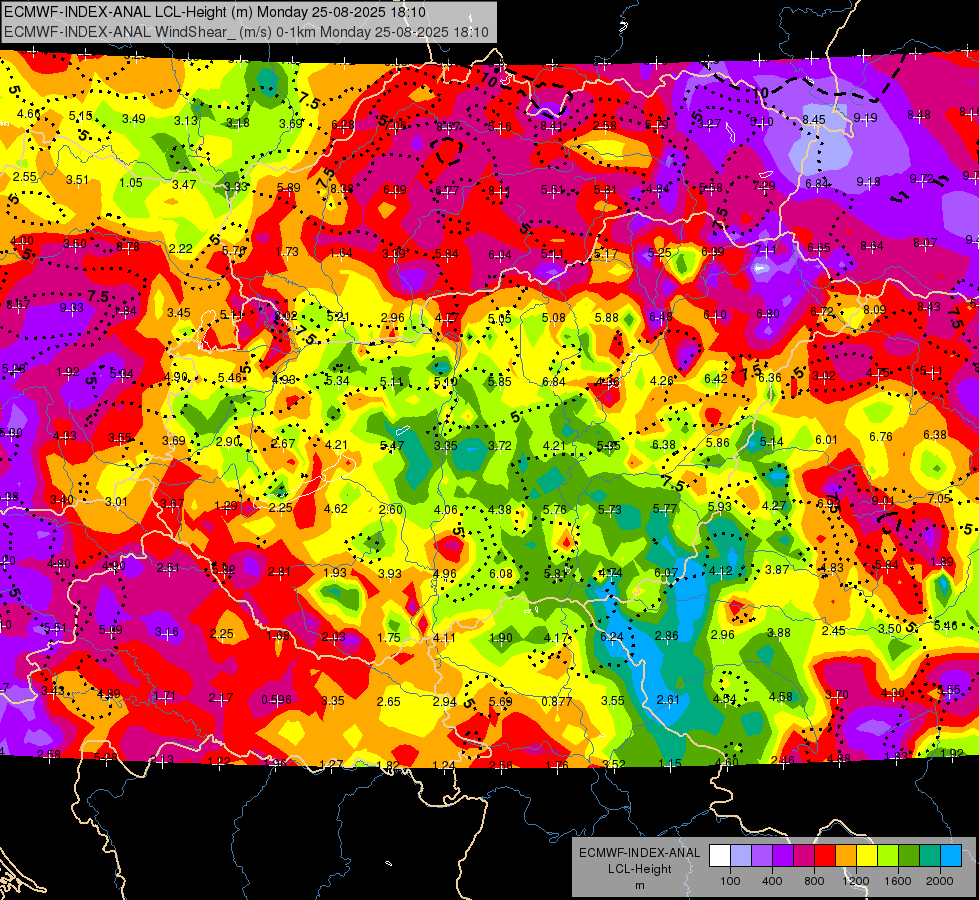Click the grid value 6.10
This screenshot has height=900, width=979.
[x=715, y=315]
